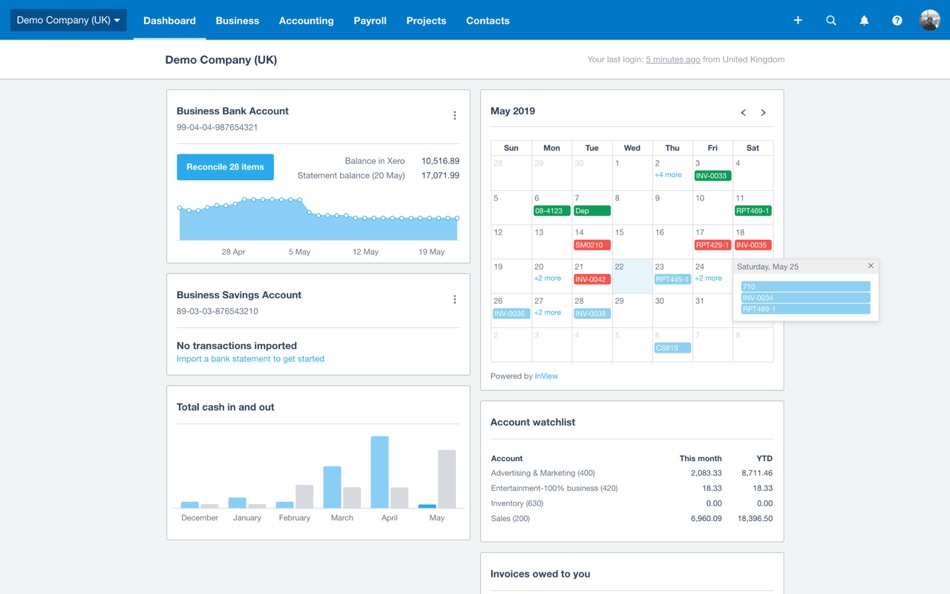Select red INV-0042 calendar entry
Viewport: 950px width, 594px height.
(x=592, y=279)
